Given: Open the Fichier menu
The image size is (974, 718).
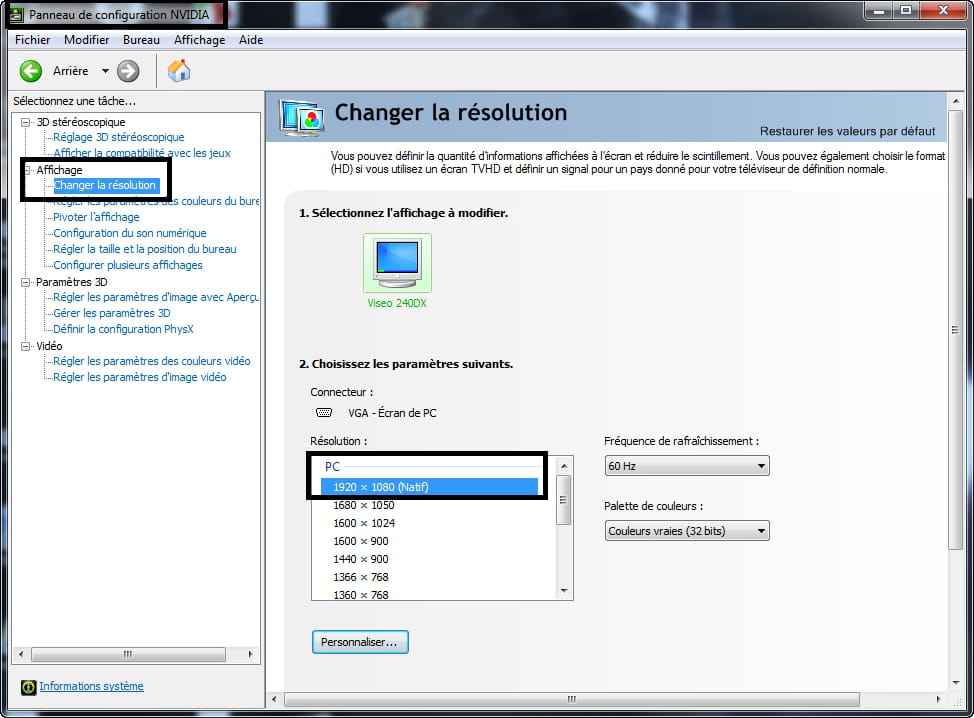Looking at the screenshot, I should coord(32,40).
